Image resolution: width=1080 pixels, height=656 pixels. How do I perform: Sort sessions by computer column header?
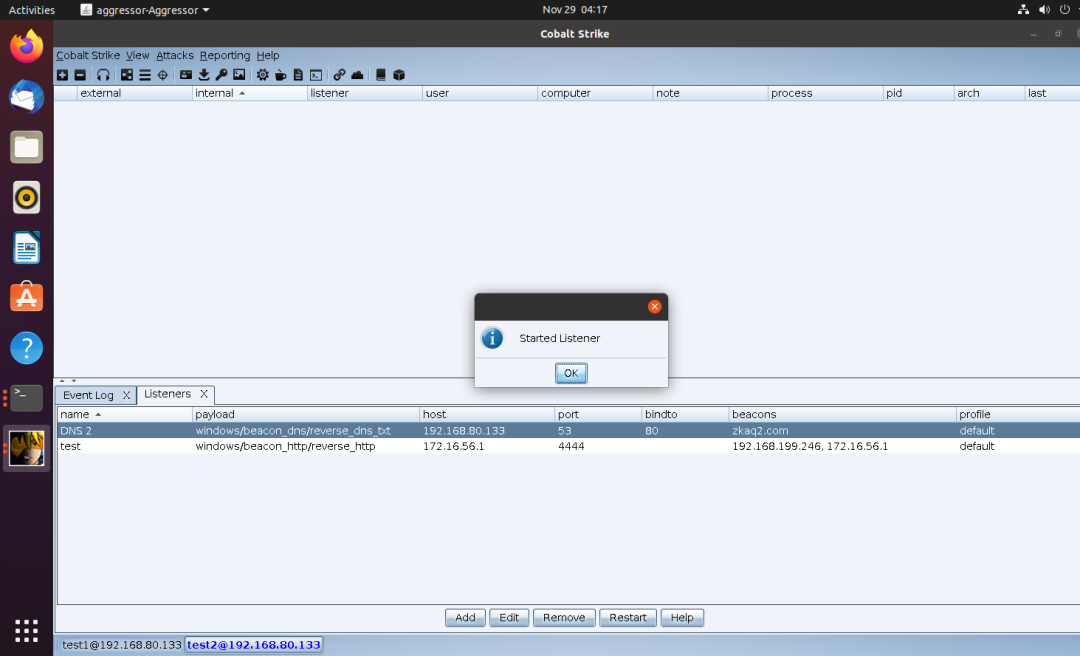[x=594, y=93]
